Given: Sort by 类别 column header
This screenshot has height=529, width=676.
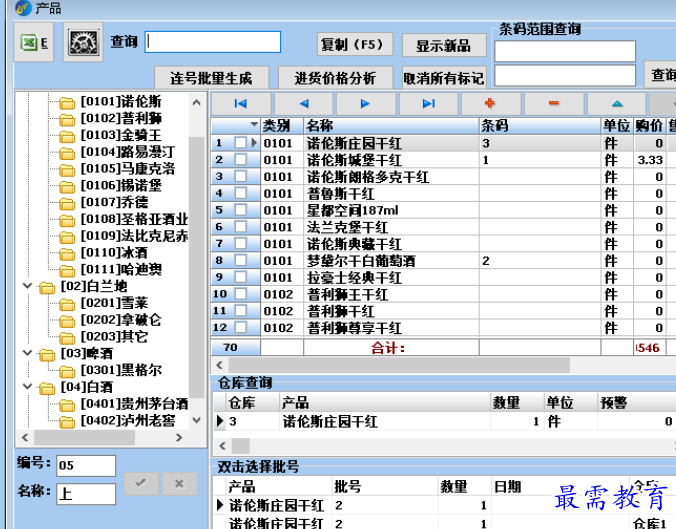Looking at the screenshot, I should [282, 125].
